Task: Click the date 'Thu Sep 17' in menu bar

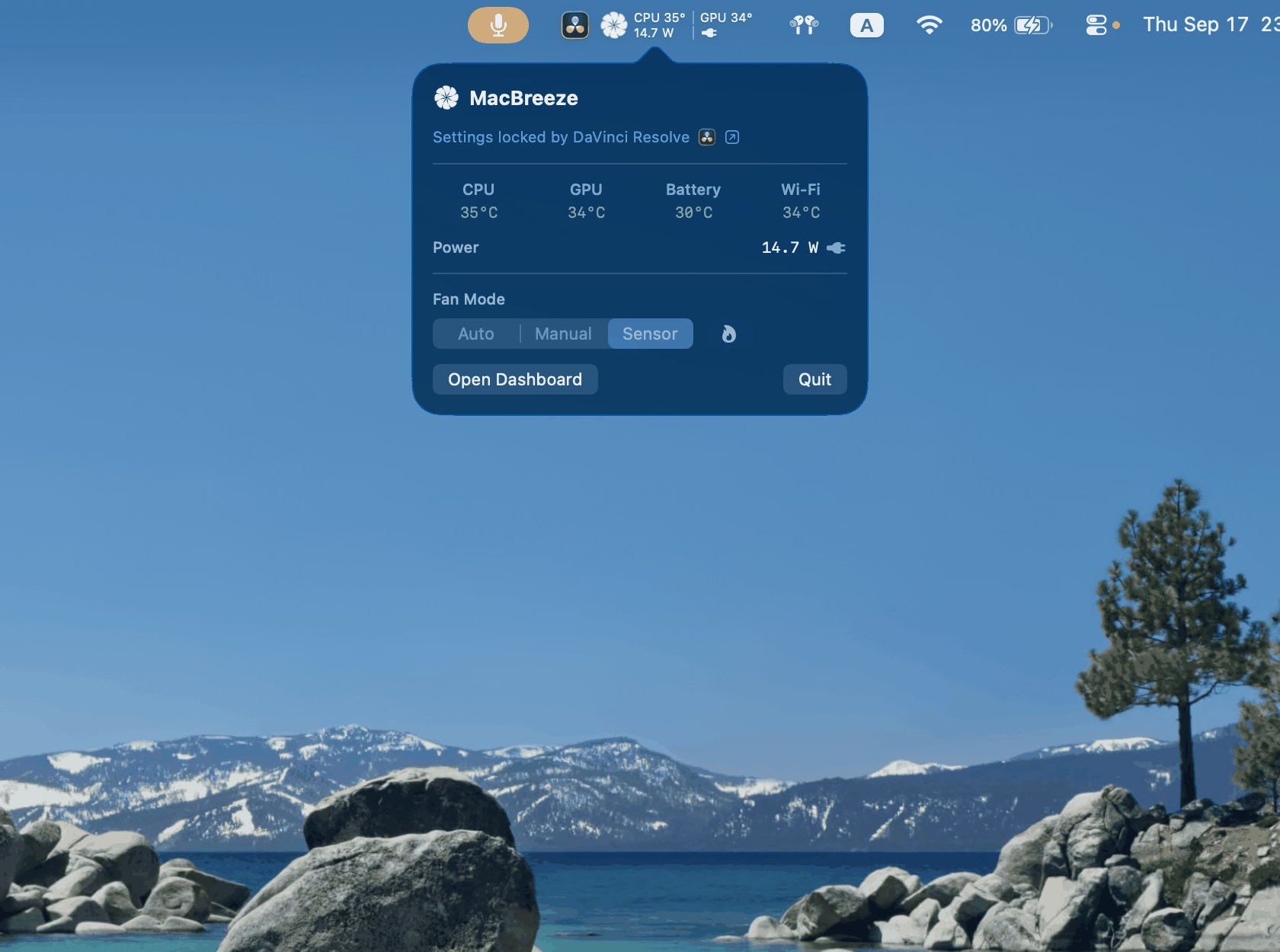Action: (1195, 25)
